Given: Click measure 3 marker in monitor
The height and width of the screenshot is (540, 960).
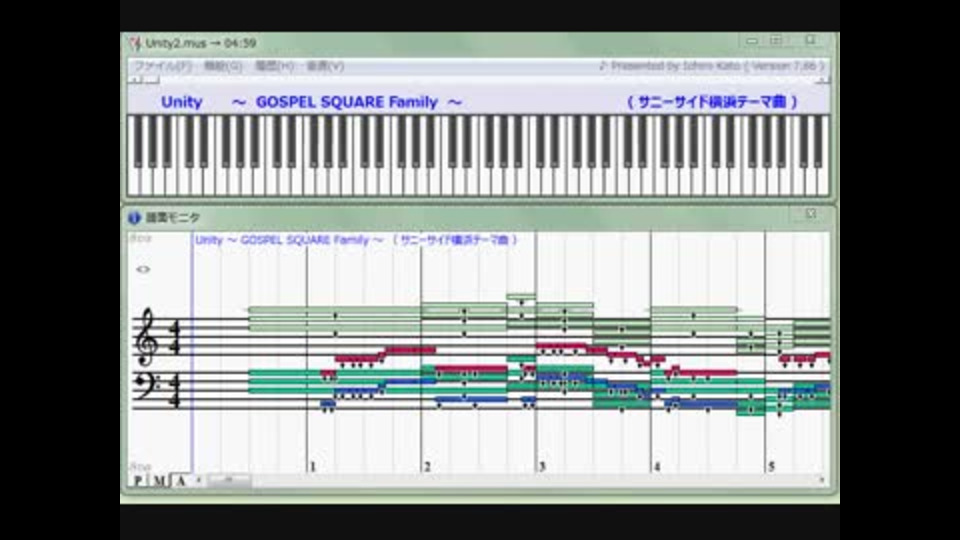Looking at the screenshot, I should (542, 467).
